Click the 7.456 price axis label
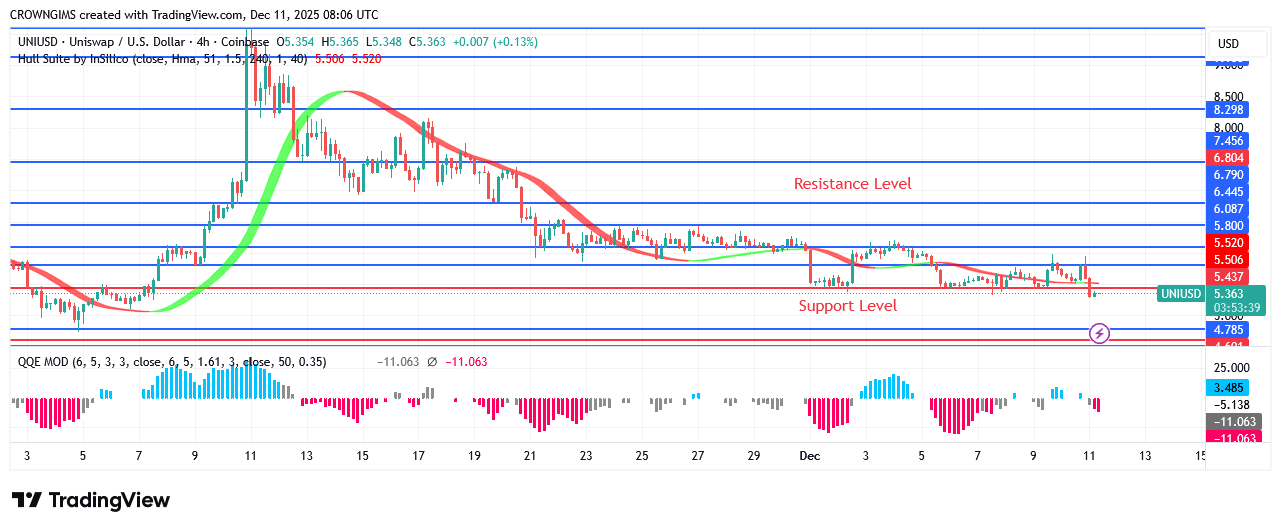Image resolution: width=1281 pixels, height=530 pixels. [1228, 141]
